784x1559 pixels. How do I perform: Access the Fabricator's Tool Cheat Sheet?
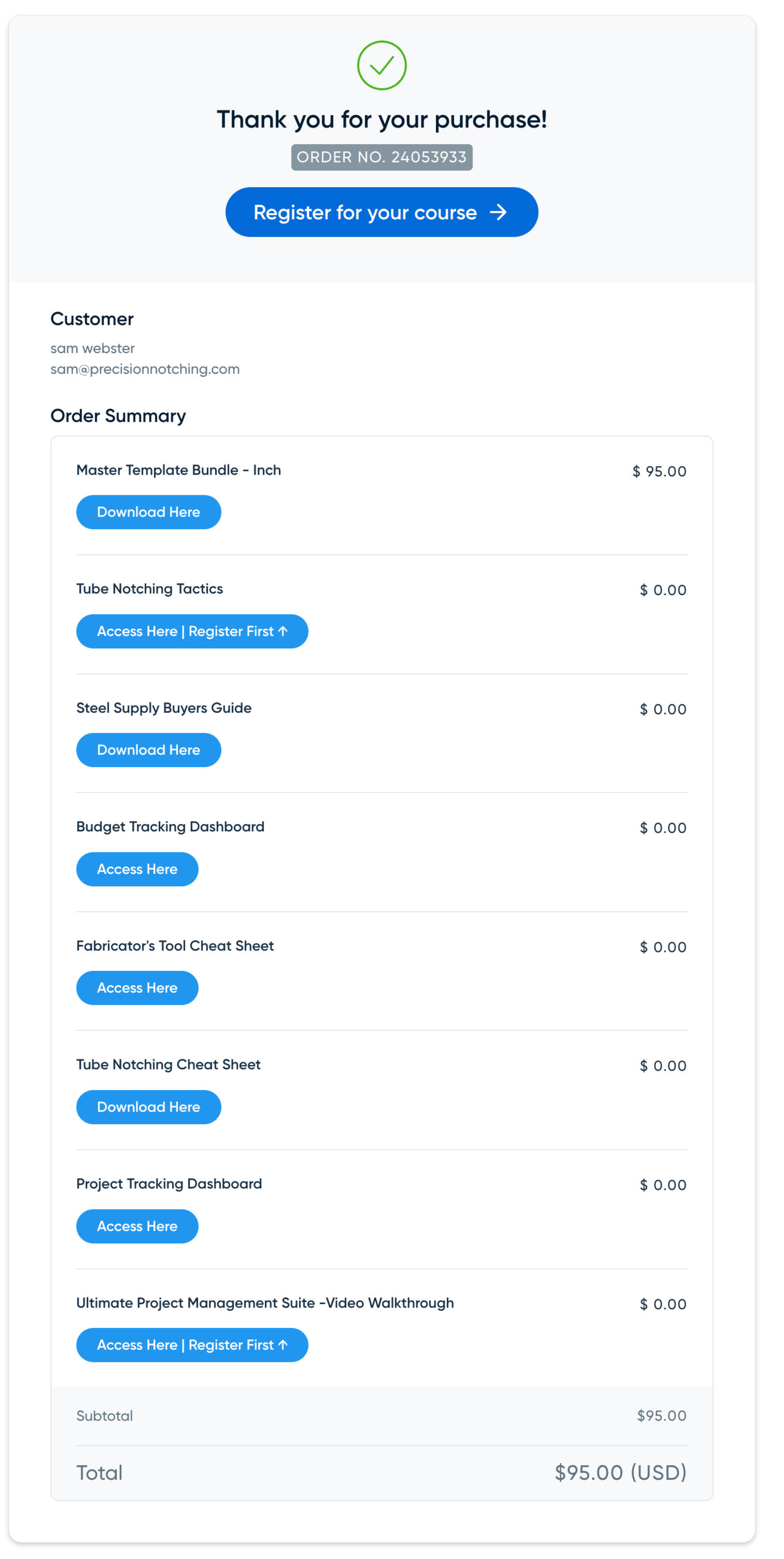(137, 988)
